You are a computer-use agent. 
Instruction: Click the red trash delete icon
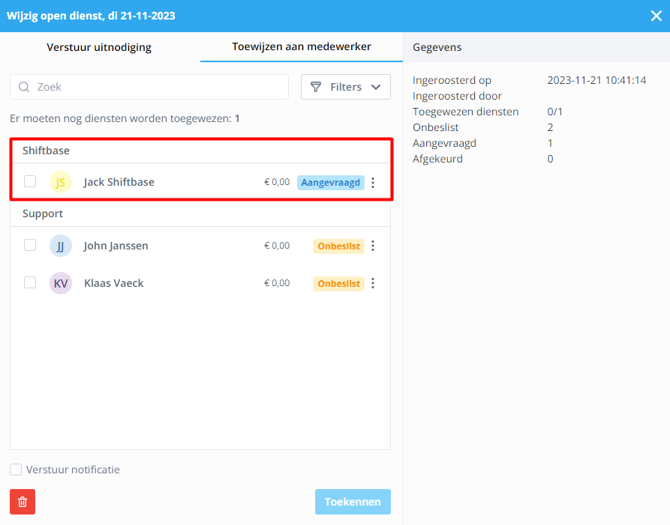click(x=22, y=502)
